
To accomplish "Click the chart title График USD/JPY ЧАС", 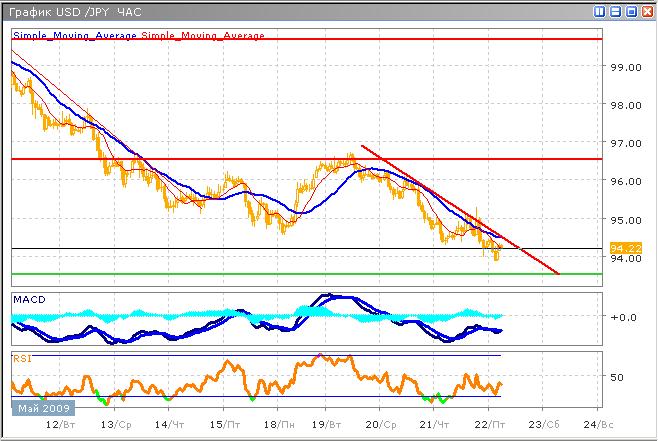I will point(75,11).
